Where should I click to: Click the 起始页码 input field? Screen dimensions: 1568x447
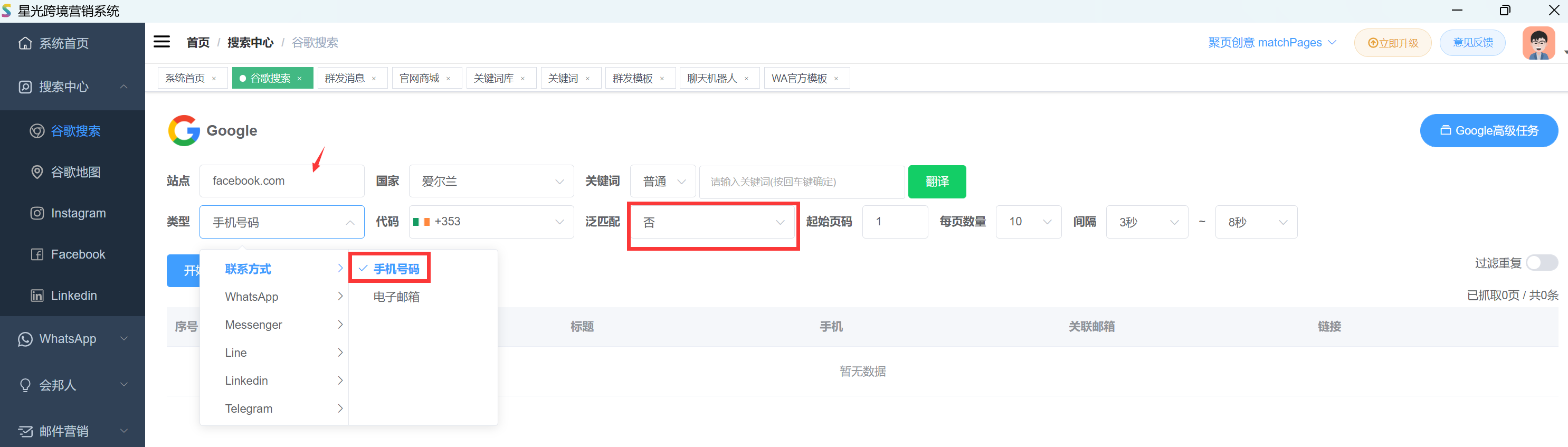895,222
